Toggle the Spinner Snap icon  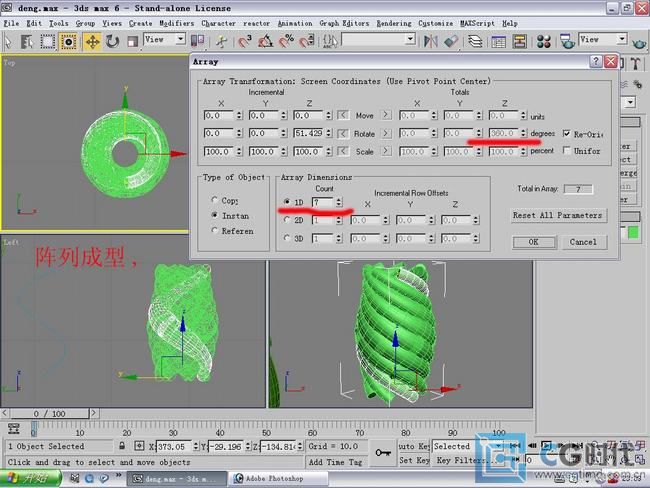[x=307, y=41]
